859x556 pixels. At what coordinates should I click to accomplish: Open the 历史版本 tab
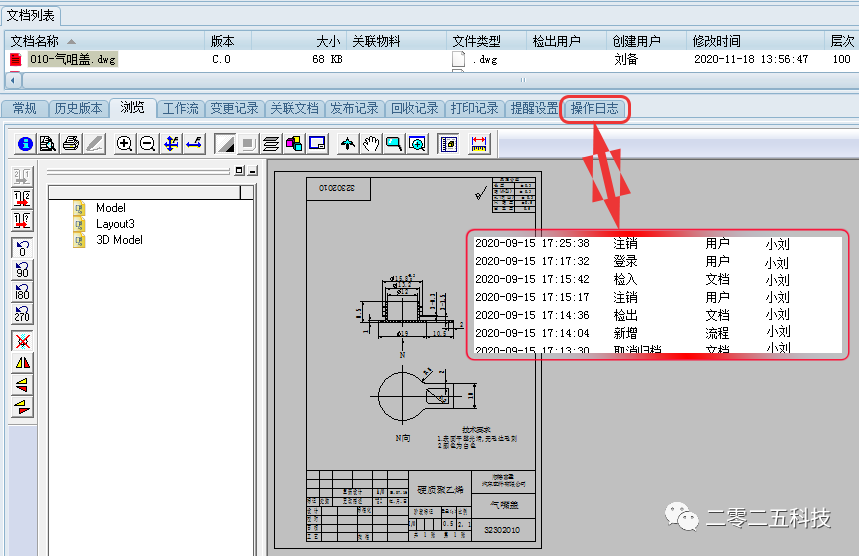pos(78,108)
